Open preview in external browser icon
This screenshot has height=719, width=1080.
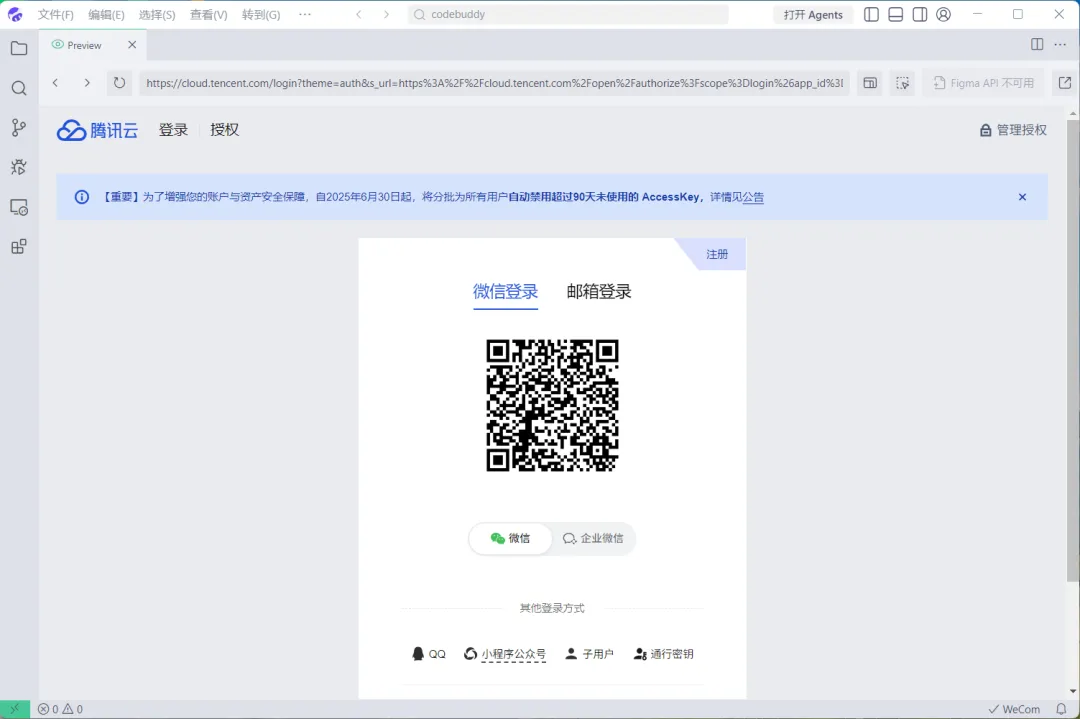[x=1065, y=83]
